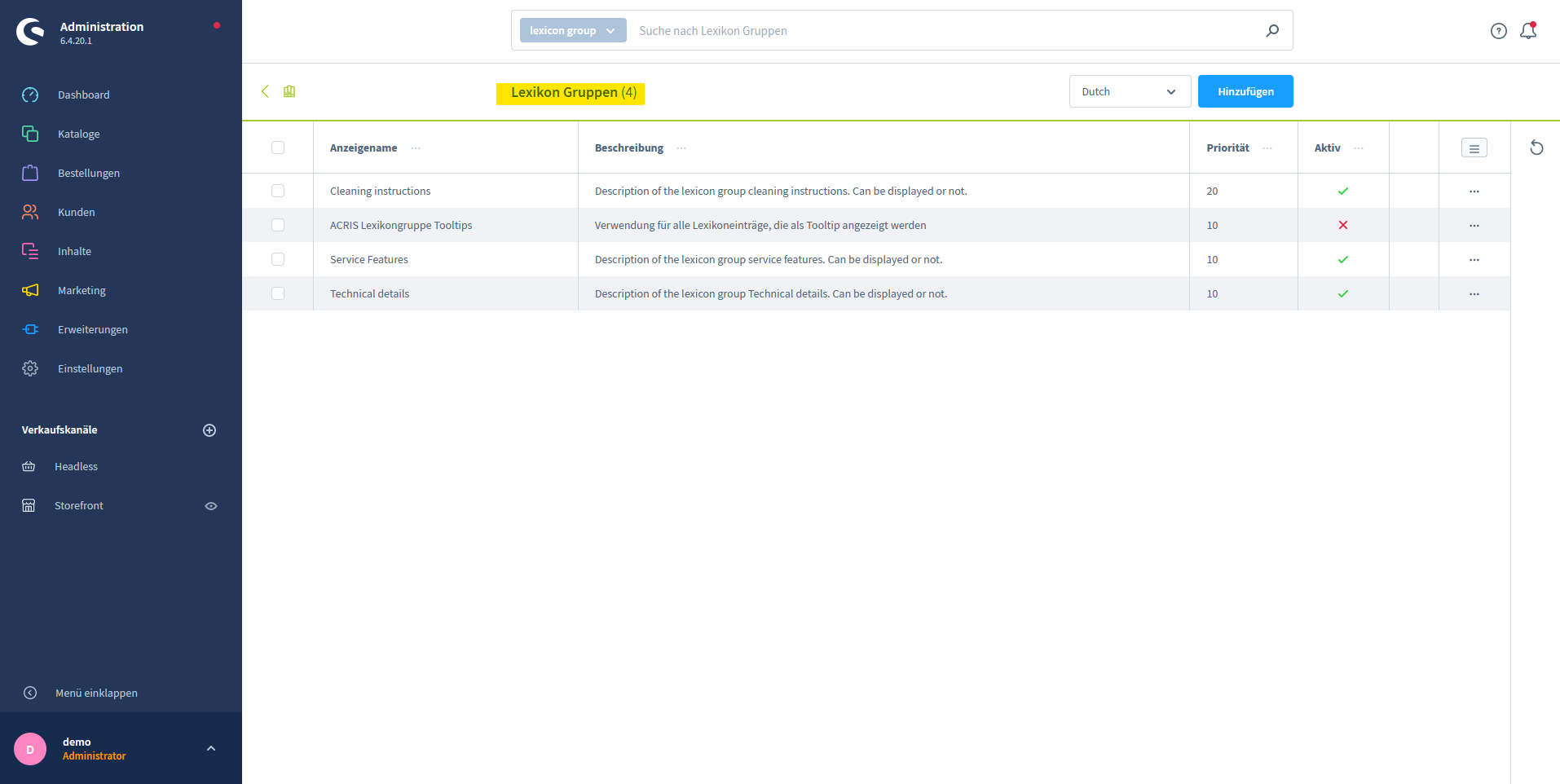Click the collapse menu circle arrow icon
The height and width of the screenshot is (784, 1560).
click(x=30, y=693)
